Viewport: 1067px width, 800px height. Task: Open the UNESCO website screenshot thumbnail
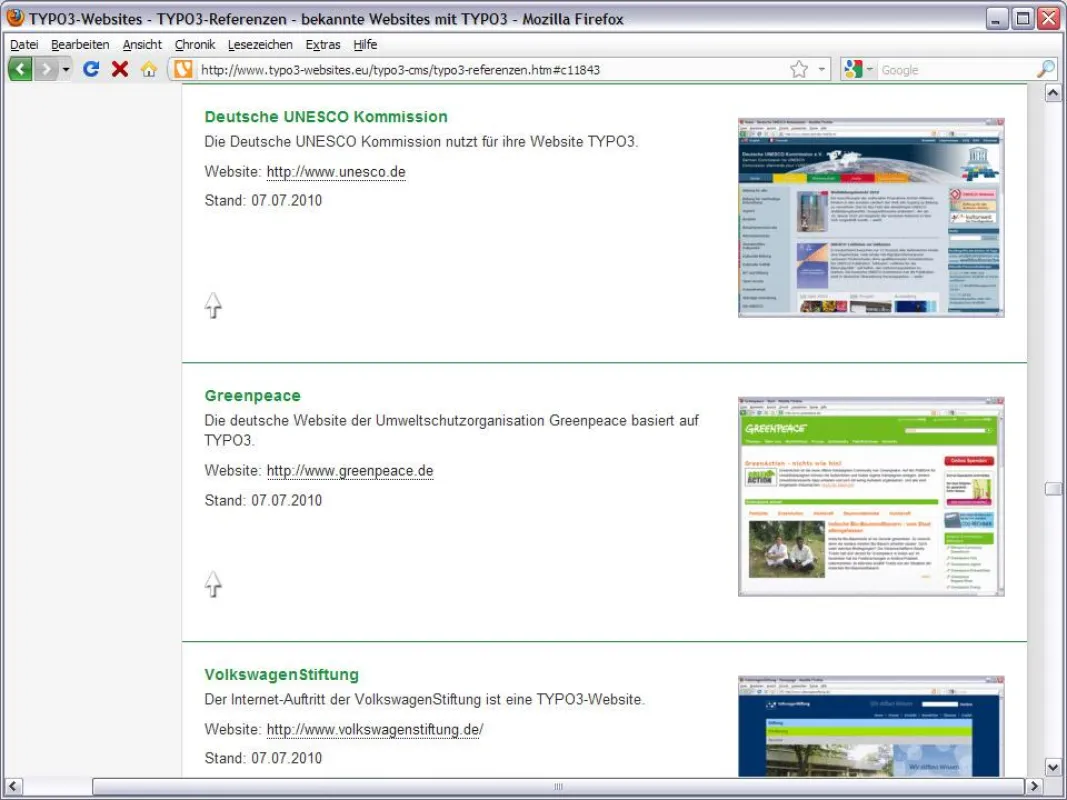click(871, 218)
